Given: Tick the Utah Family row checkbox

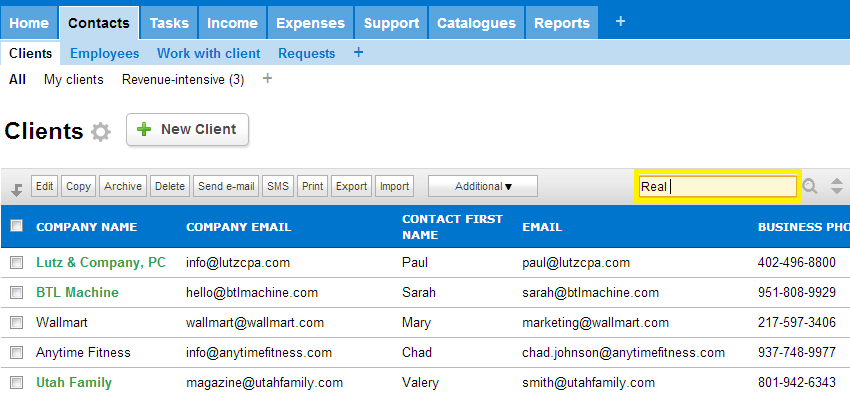Looking at the screenshot, I should [17, 383].
